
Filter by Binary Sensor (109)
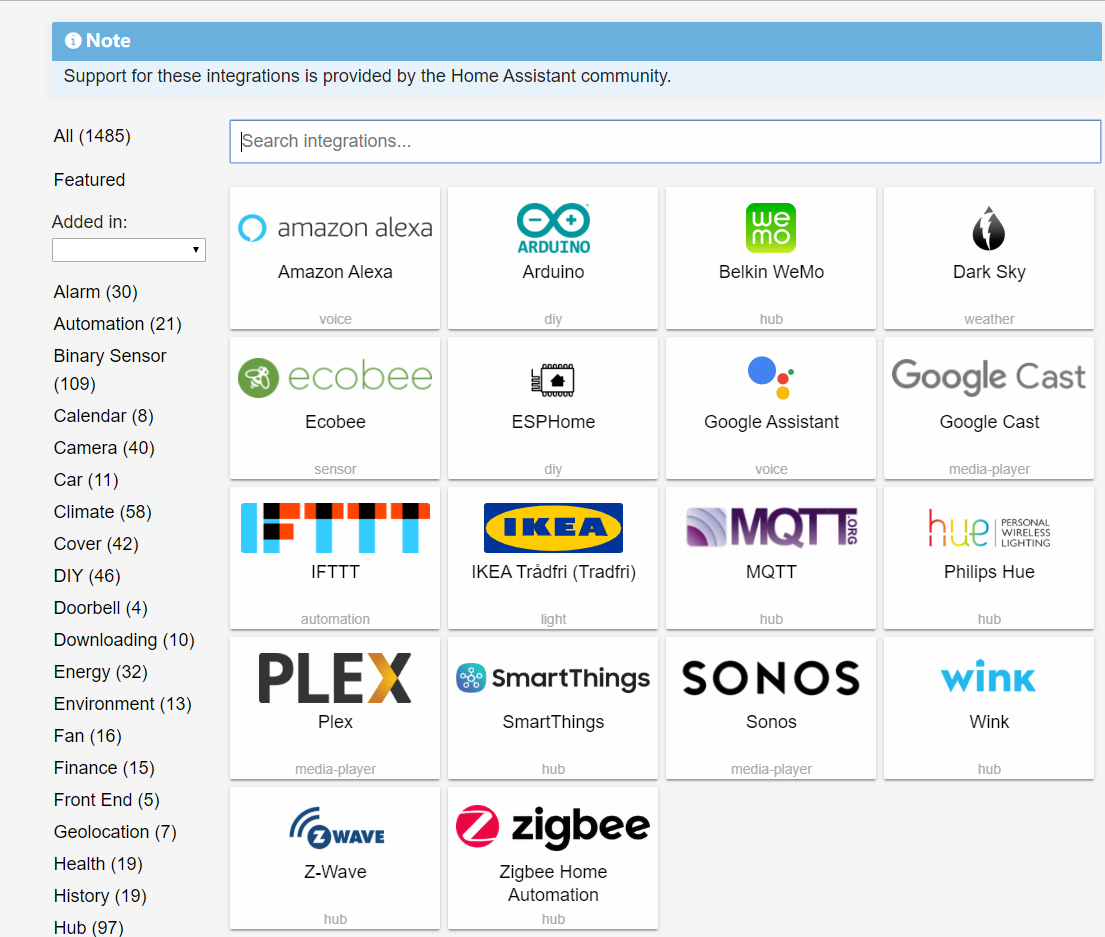tap(110, 370)
